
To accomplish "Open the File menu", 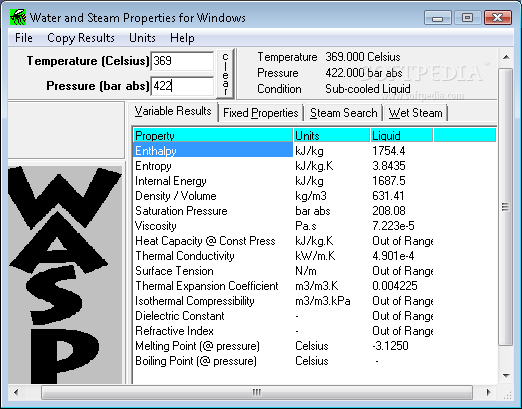I will [24, 38].
